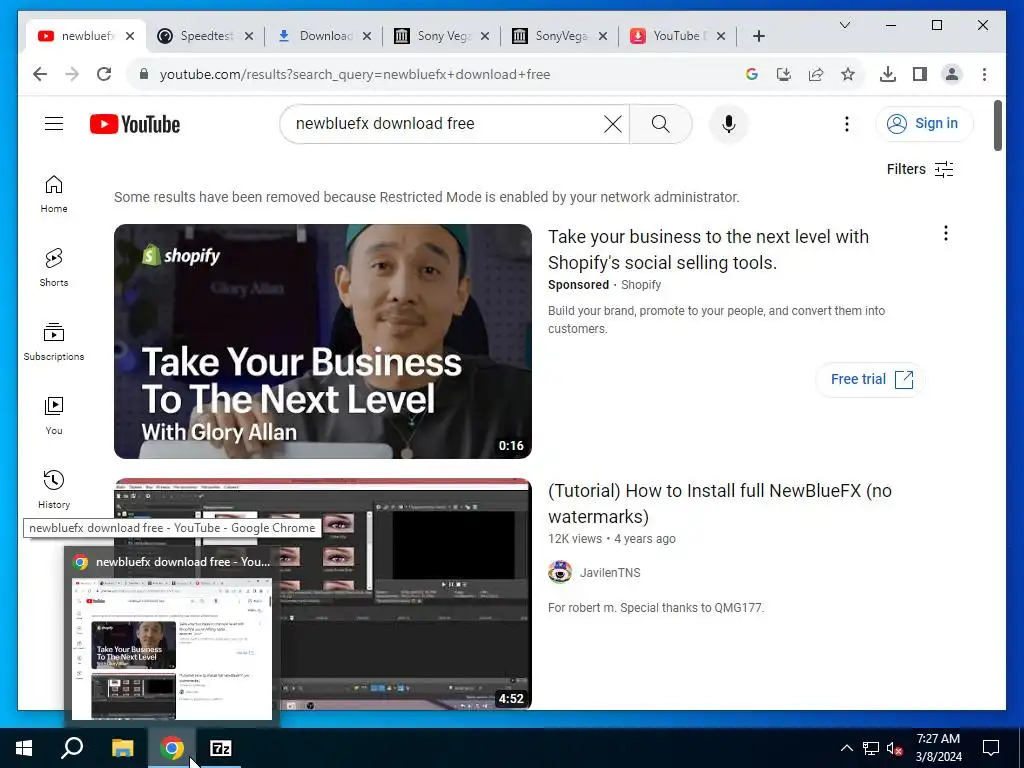Open Subscriptions in the sidebar

[54, 342]
